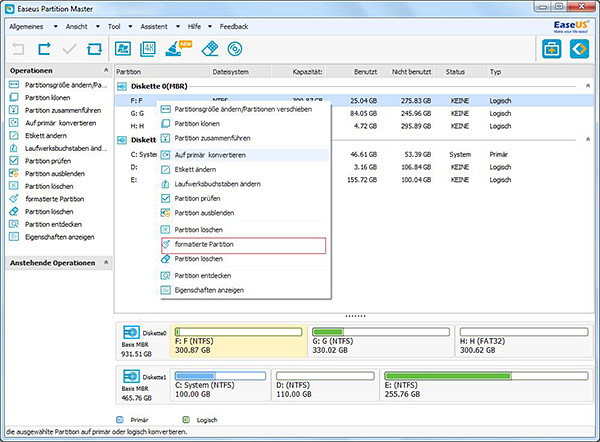The width and height of the screenshot is (600, 442).
Task: Collapse the second disk group chevron
Action: 588,139
